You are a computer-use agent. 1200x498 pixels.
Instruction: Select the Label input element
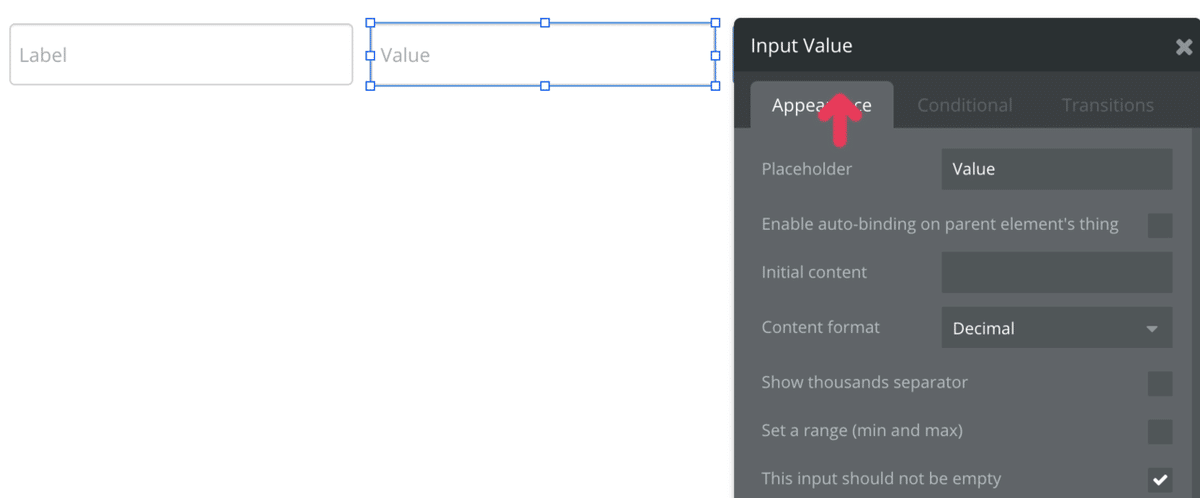[x=181, y=55]
